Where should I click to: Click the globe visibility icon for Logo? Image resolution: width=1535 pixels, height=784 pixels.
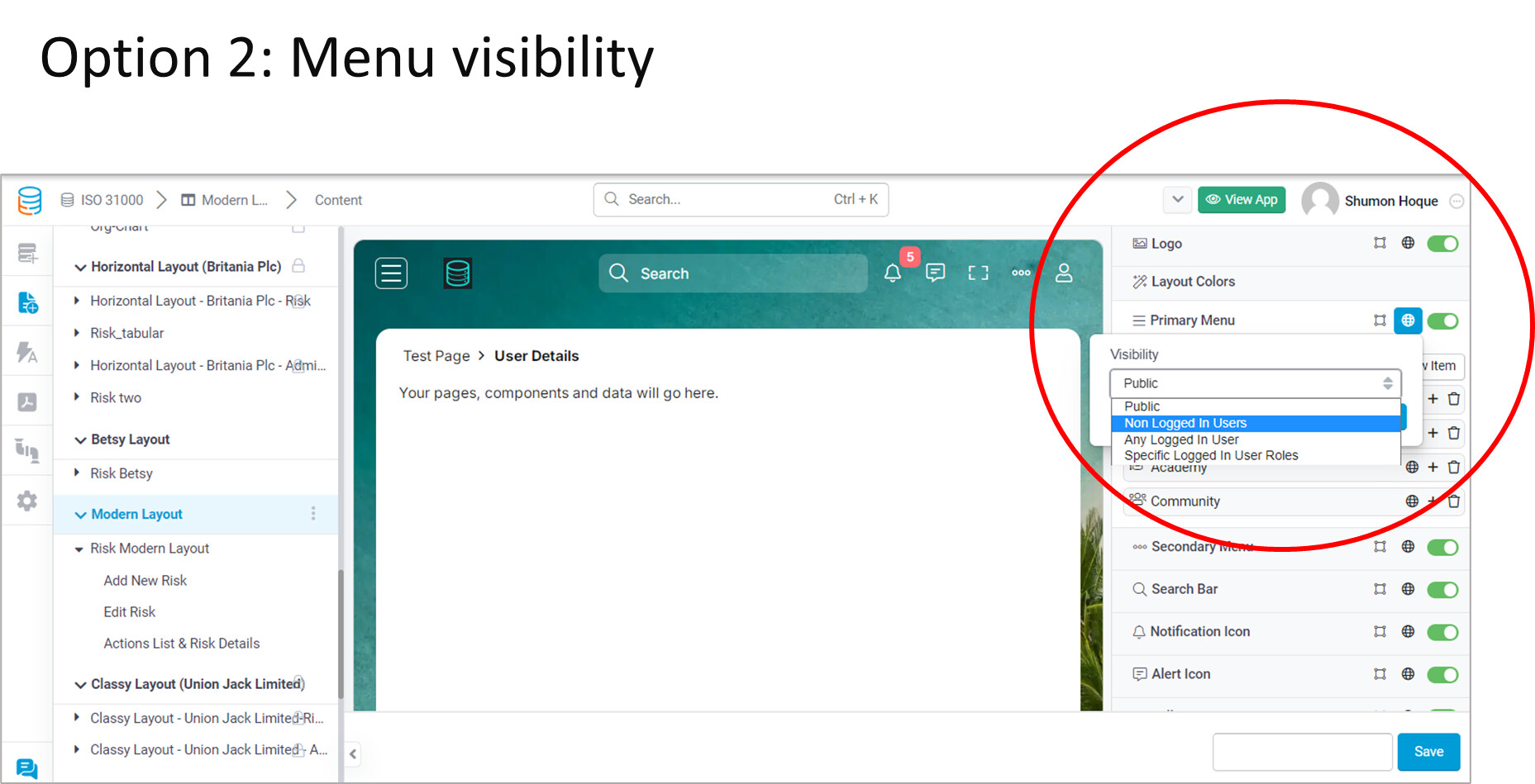coord(1408,243)
